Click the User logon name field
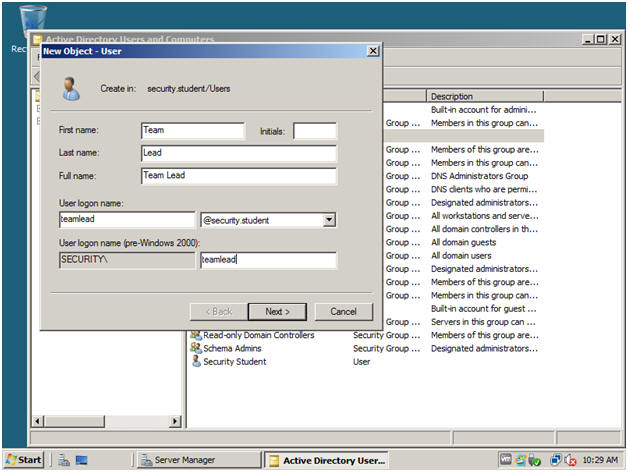The height and width of the screenshot is (472, 628). [127, 219]
